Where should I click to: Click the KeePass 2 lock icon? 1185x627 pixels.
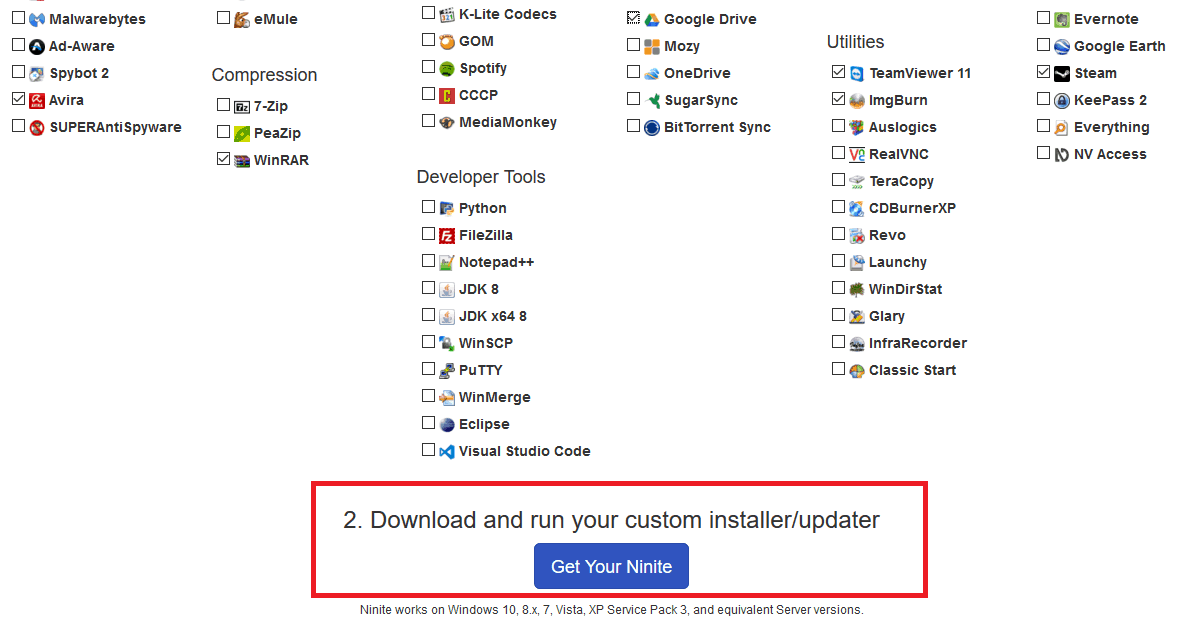[x=1062, y=100]
